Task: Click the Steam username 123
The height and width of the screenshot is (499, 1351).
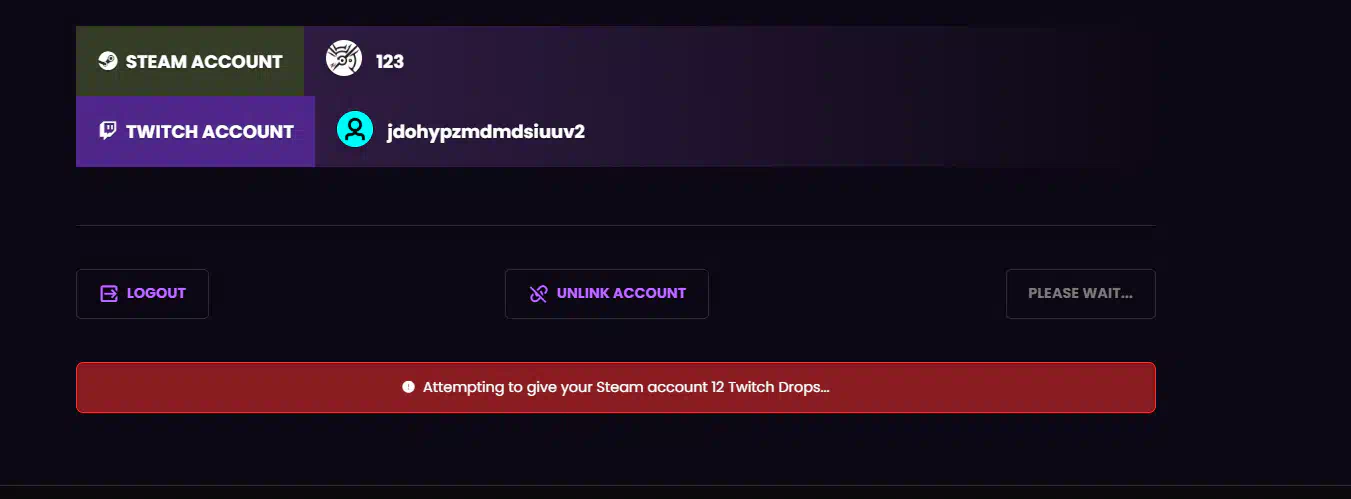Action: (390, 61)
